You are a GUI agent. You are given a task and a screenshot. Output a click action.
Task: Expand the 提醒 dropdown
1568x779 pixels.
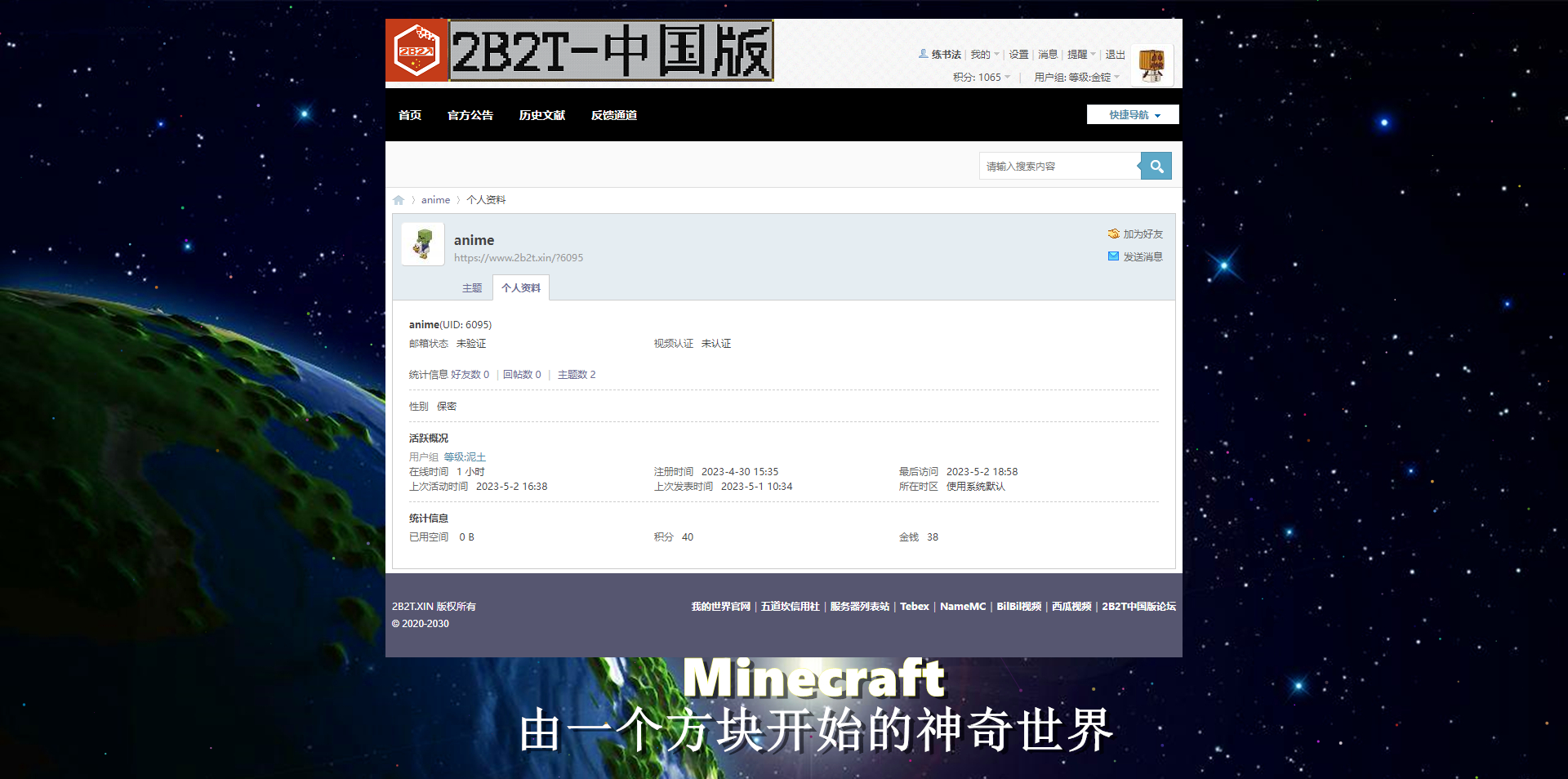(x=1081, y=55)
